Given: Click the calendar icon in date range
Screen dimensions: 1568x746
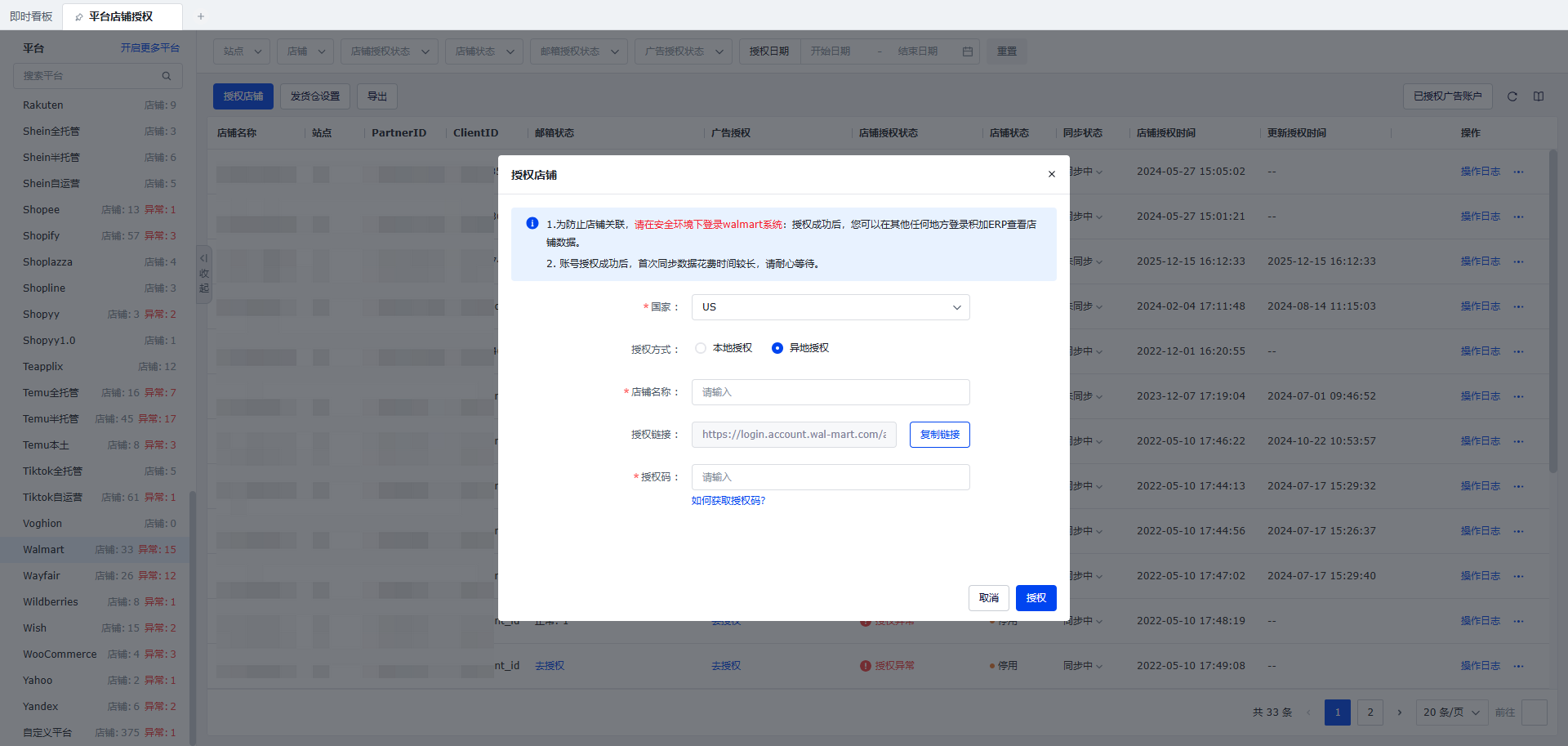Looking at the screenshot, I should tap(968, 51).
